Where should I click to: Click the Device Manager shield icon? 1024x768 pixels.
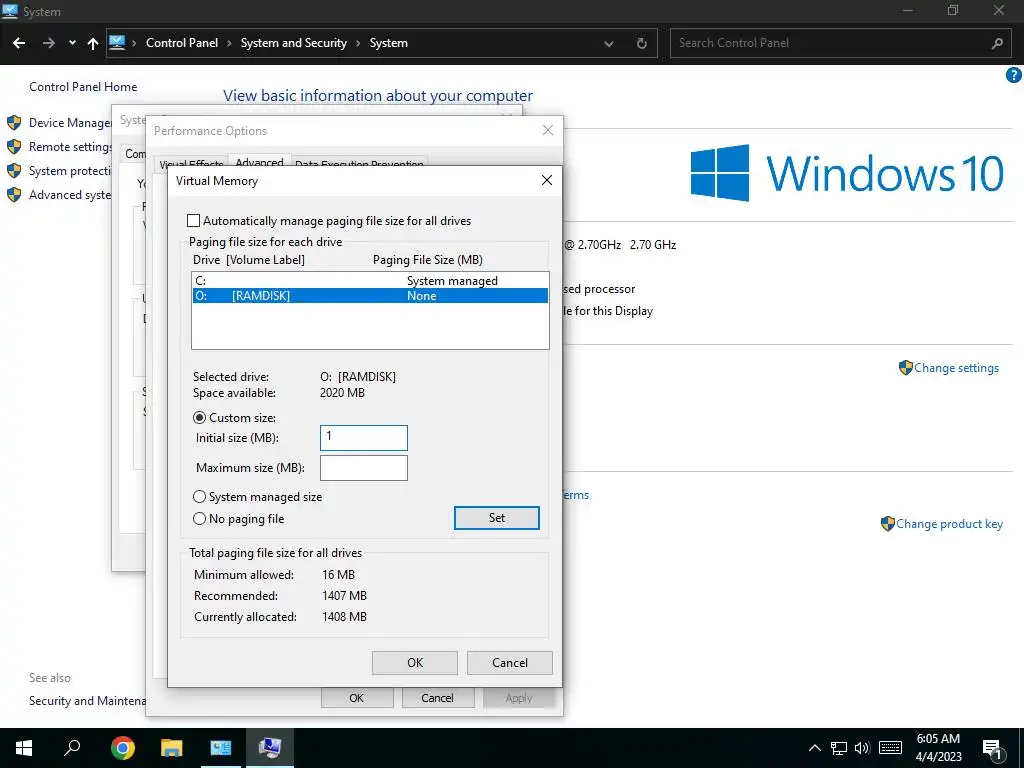point(14,123)
